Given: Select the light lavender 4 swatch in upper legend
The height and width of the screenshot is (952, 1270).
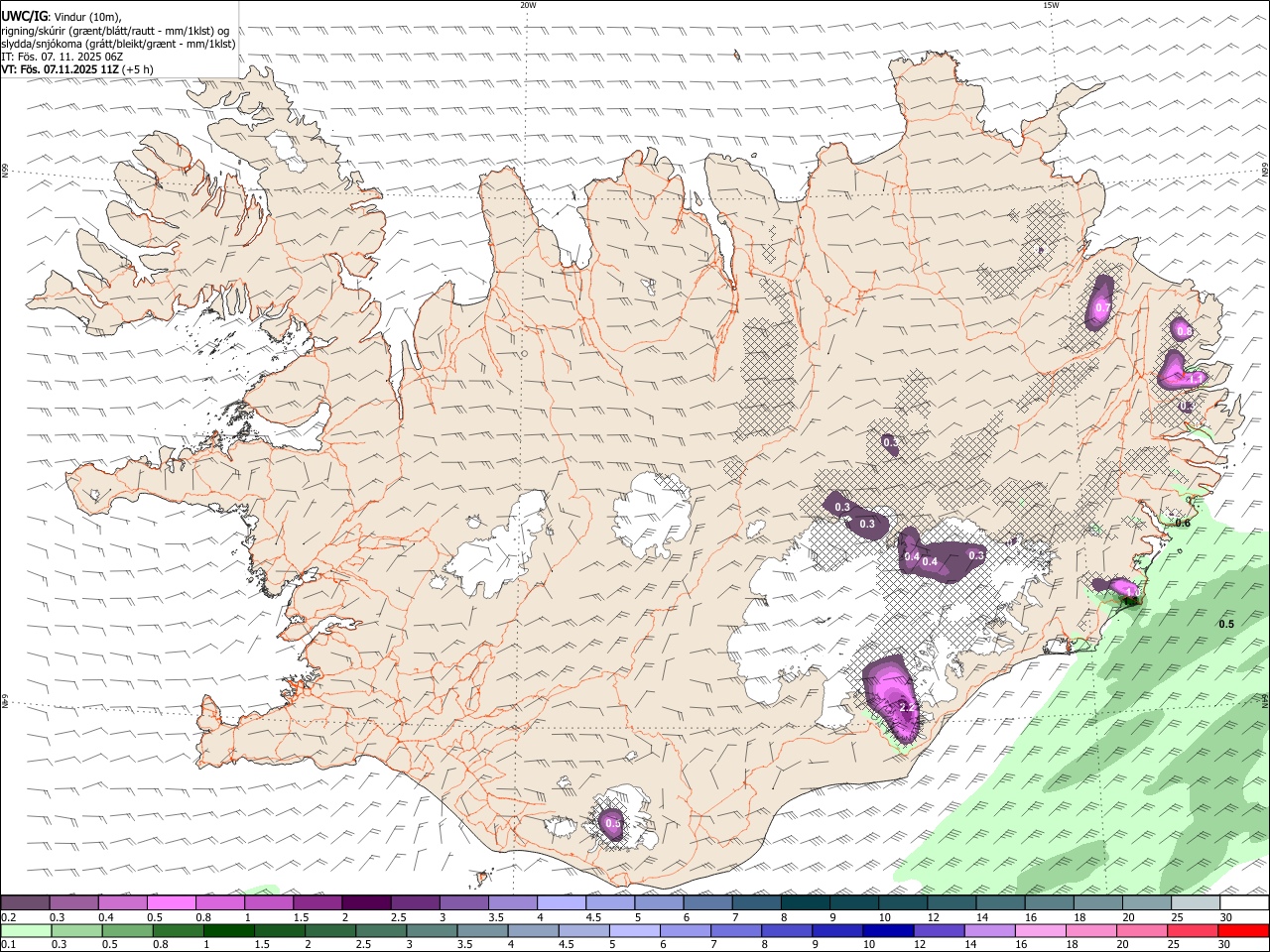Looking at the screenshot, I should pos(561,902).
